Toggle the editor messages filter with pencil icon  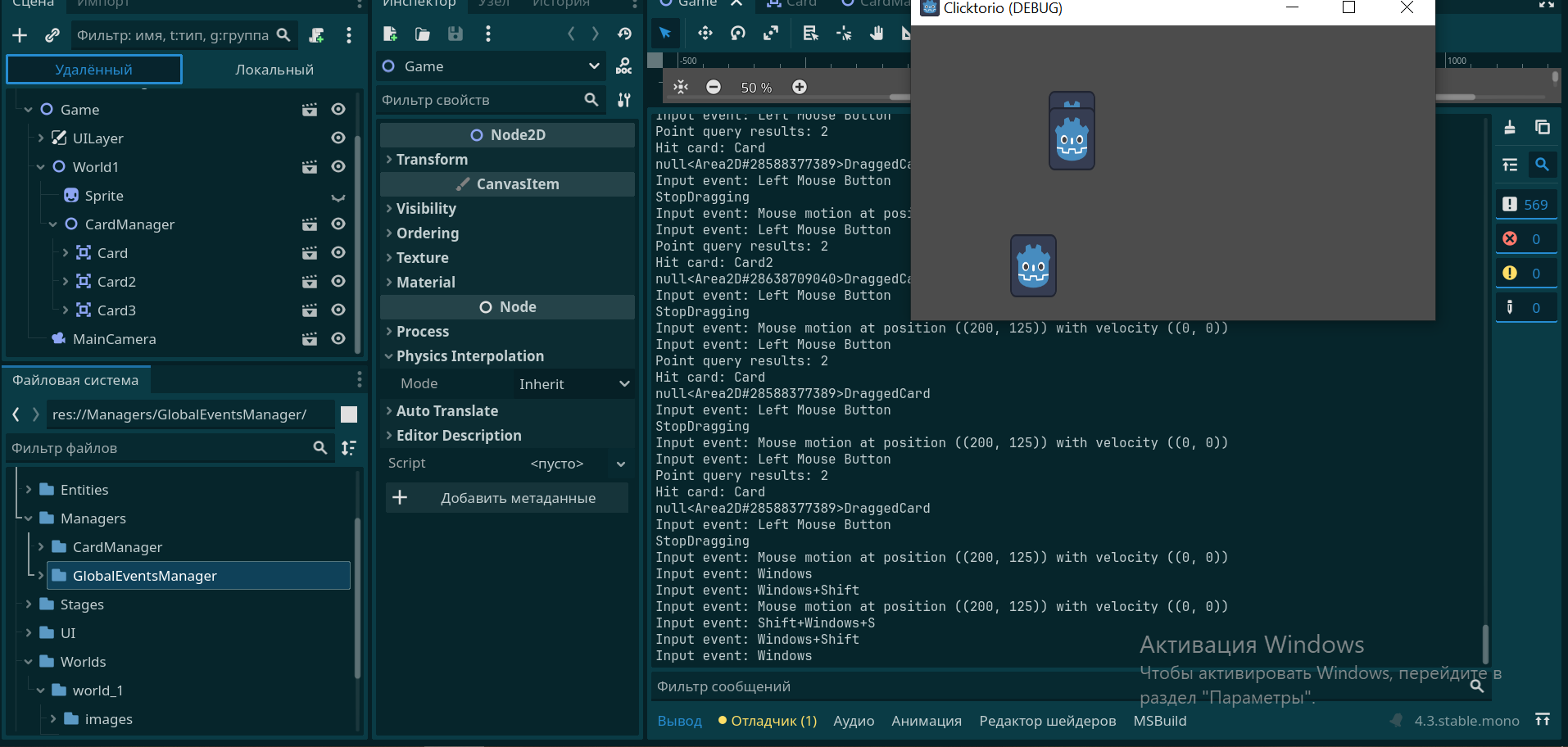pos(1526,308)
